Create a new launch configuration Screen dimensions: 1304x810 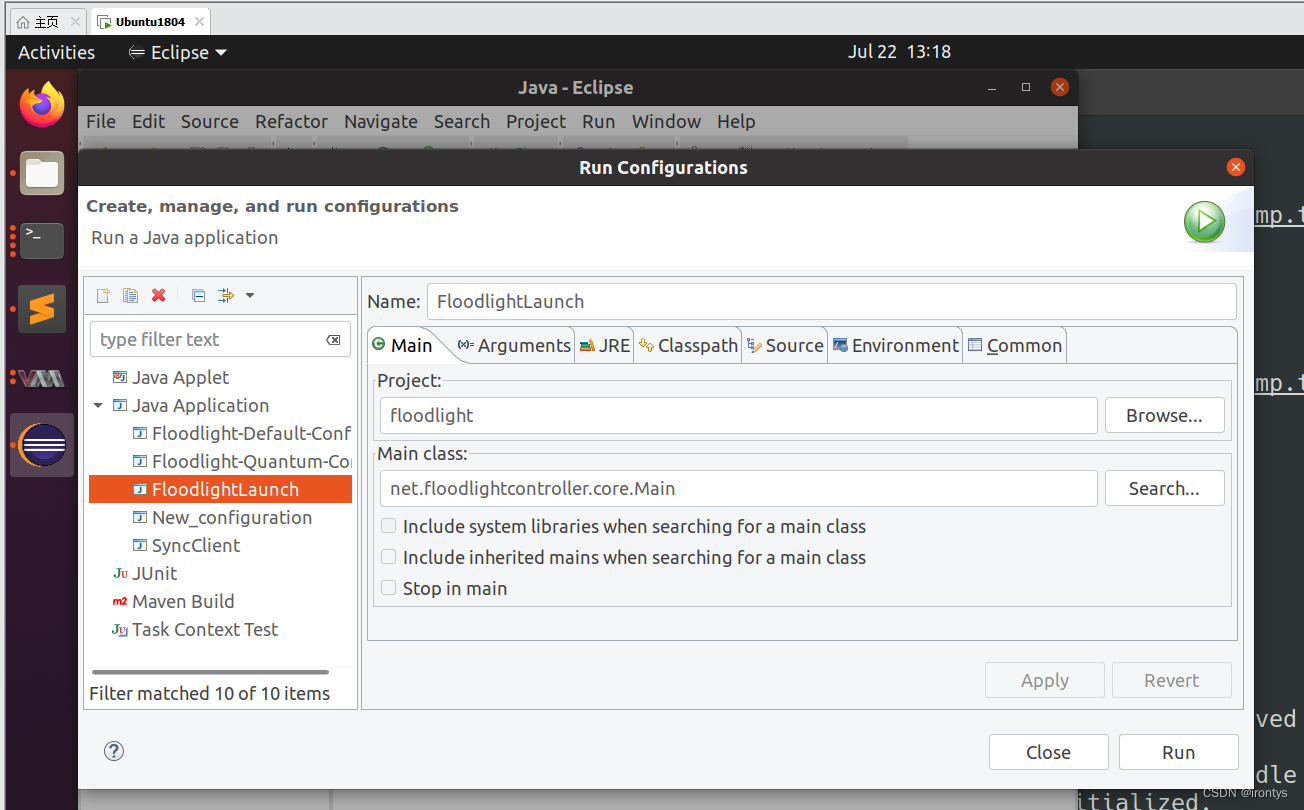[102, 295]
